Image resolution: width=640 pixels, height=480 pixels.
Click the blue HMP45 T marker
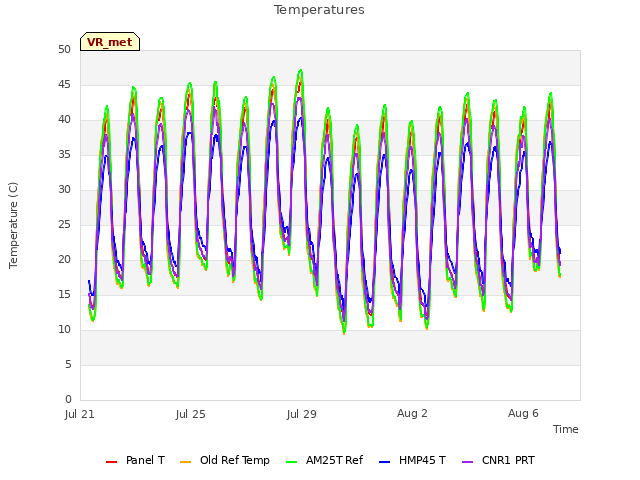click(x=384, y=462)
